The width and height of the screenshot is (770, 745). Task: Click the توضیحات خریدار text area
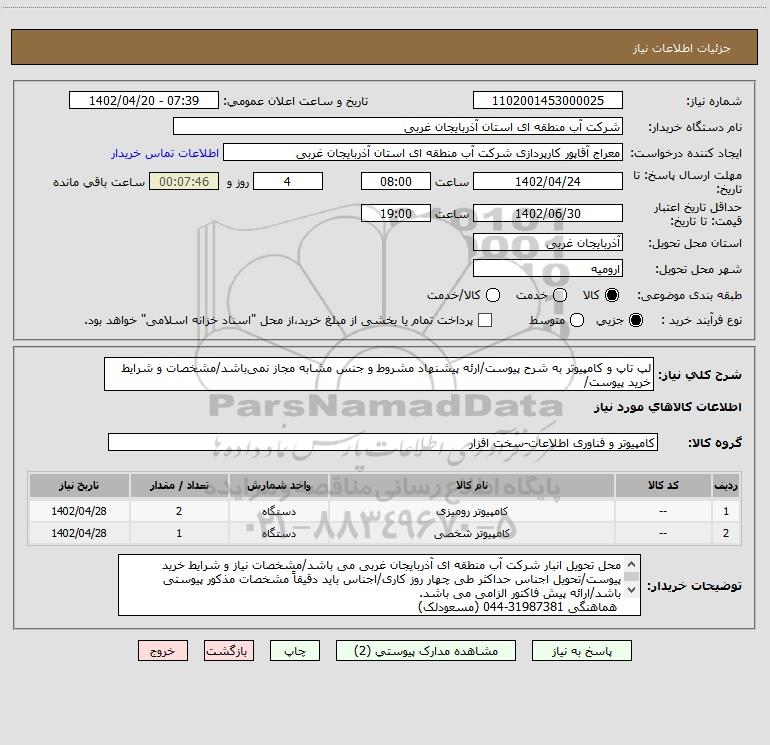coord(379,585)
